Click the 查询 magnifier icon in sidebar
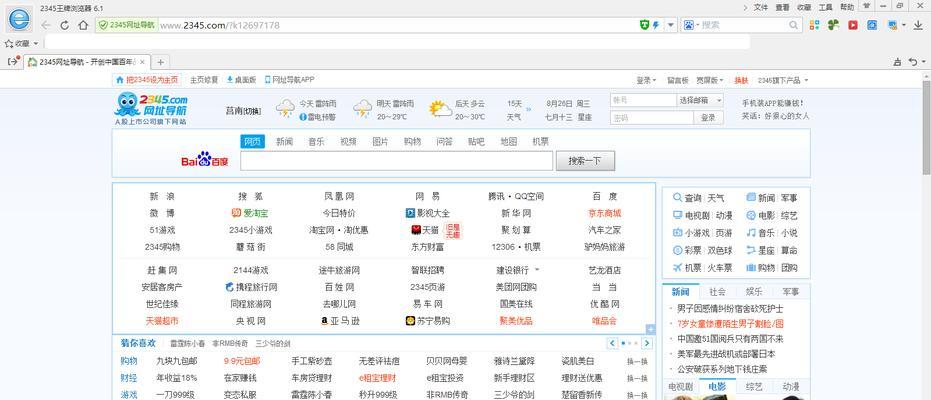This screenshot has width=931, height=400. [x=677, y=198]
